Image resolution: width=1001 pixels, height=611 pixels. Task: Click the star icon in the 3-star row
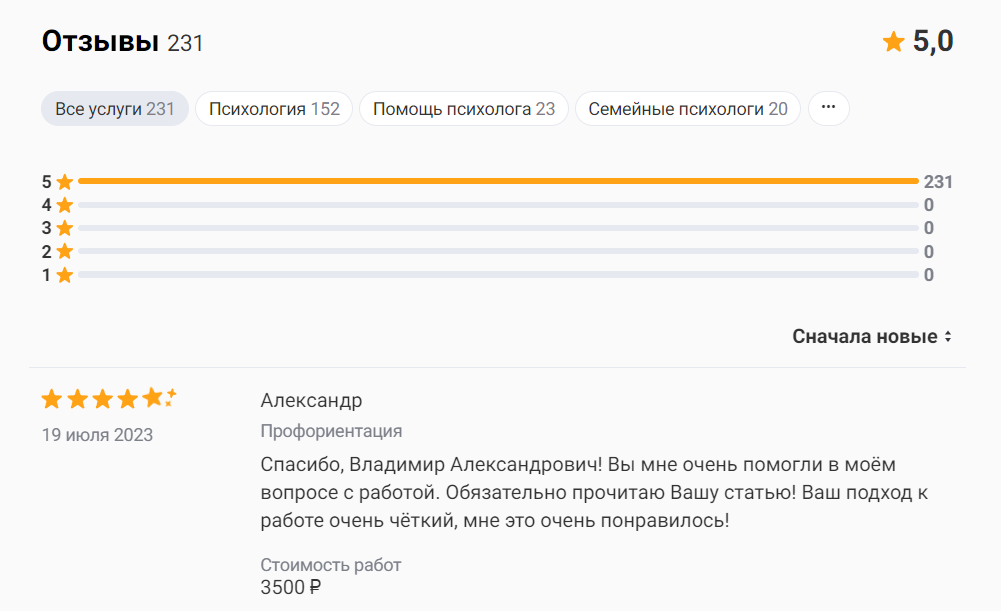point(65,228)
